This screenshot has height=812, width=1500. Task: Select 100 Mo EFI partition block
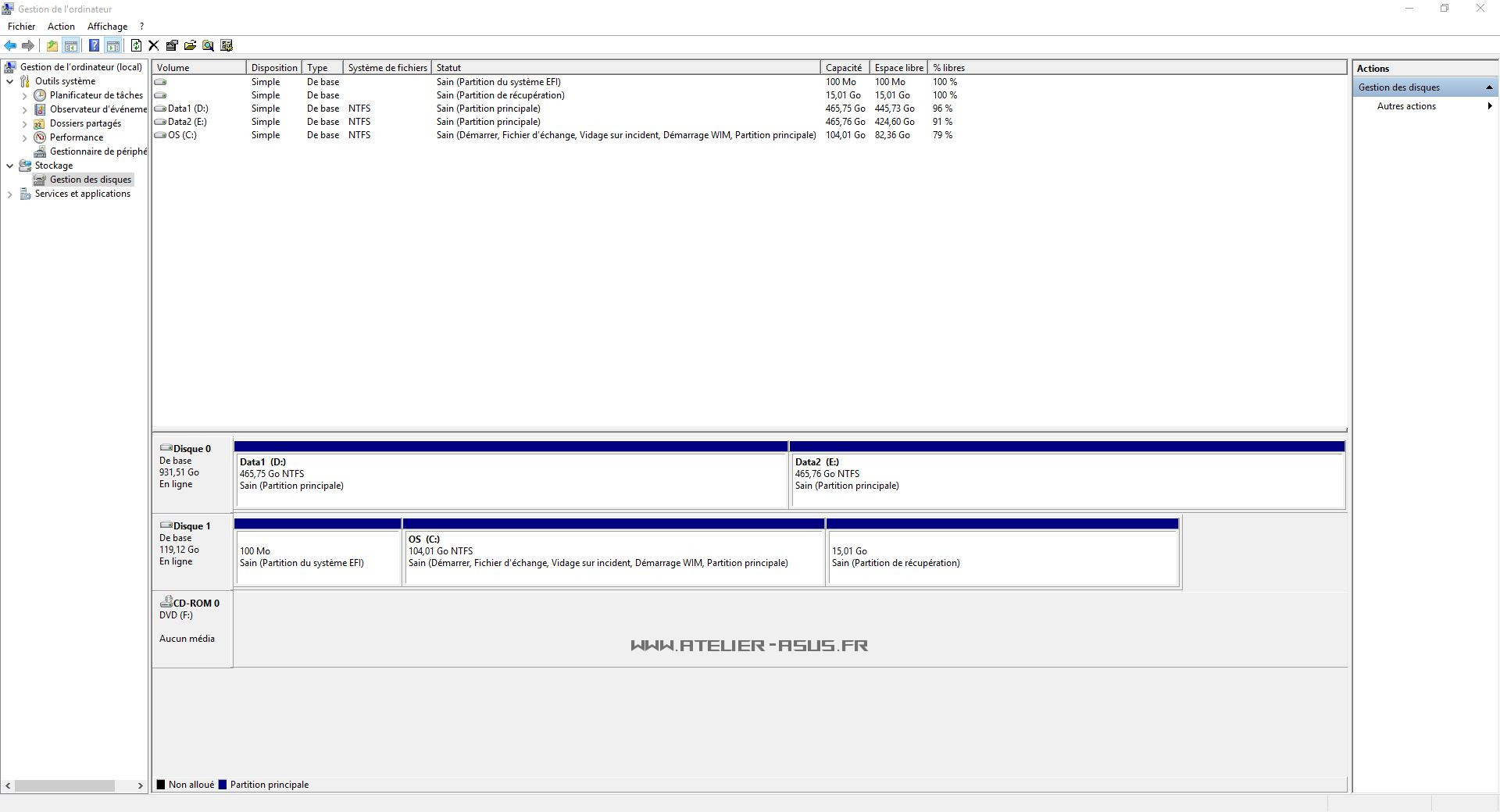(x=317, y=552)
